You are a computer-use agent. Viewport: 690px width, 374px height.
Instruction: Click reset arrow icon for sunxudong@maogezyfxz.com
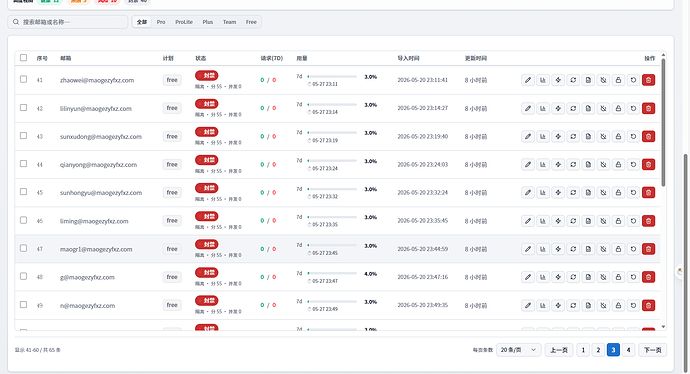point(633,136)
